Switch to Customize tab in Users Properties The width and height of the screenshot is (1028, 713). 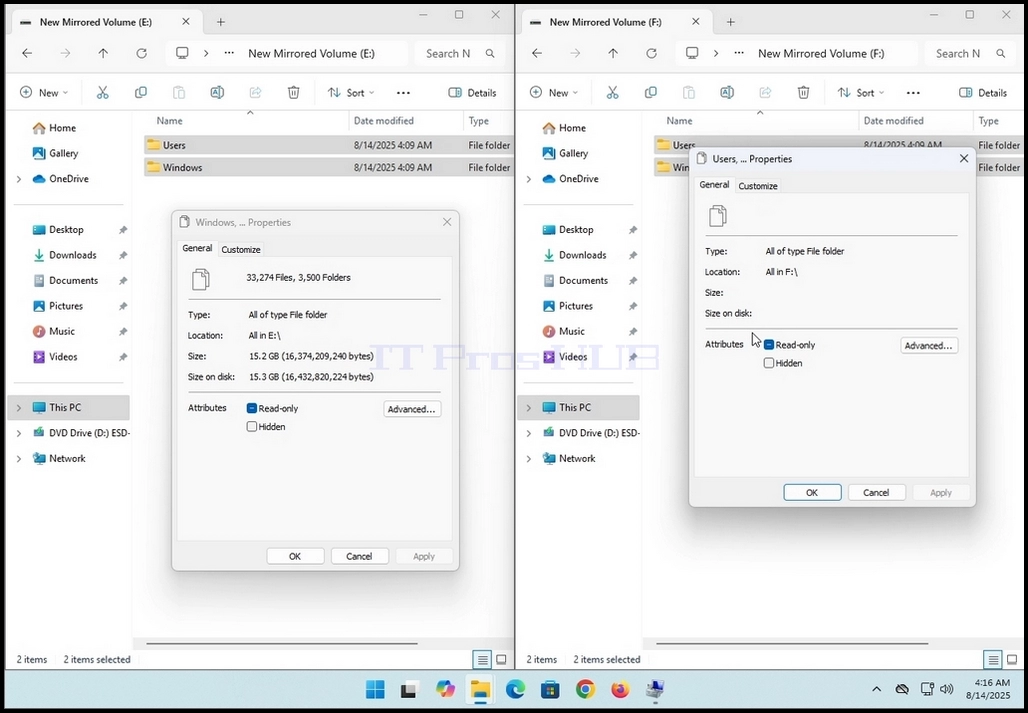(758, 186)
